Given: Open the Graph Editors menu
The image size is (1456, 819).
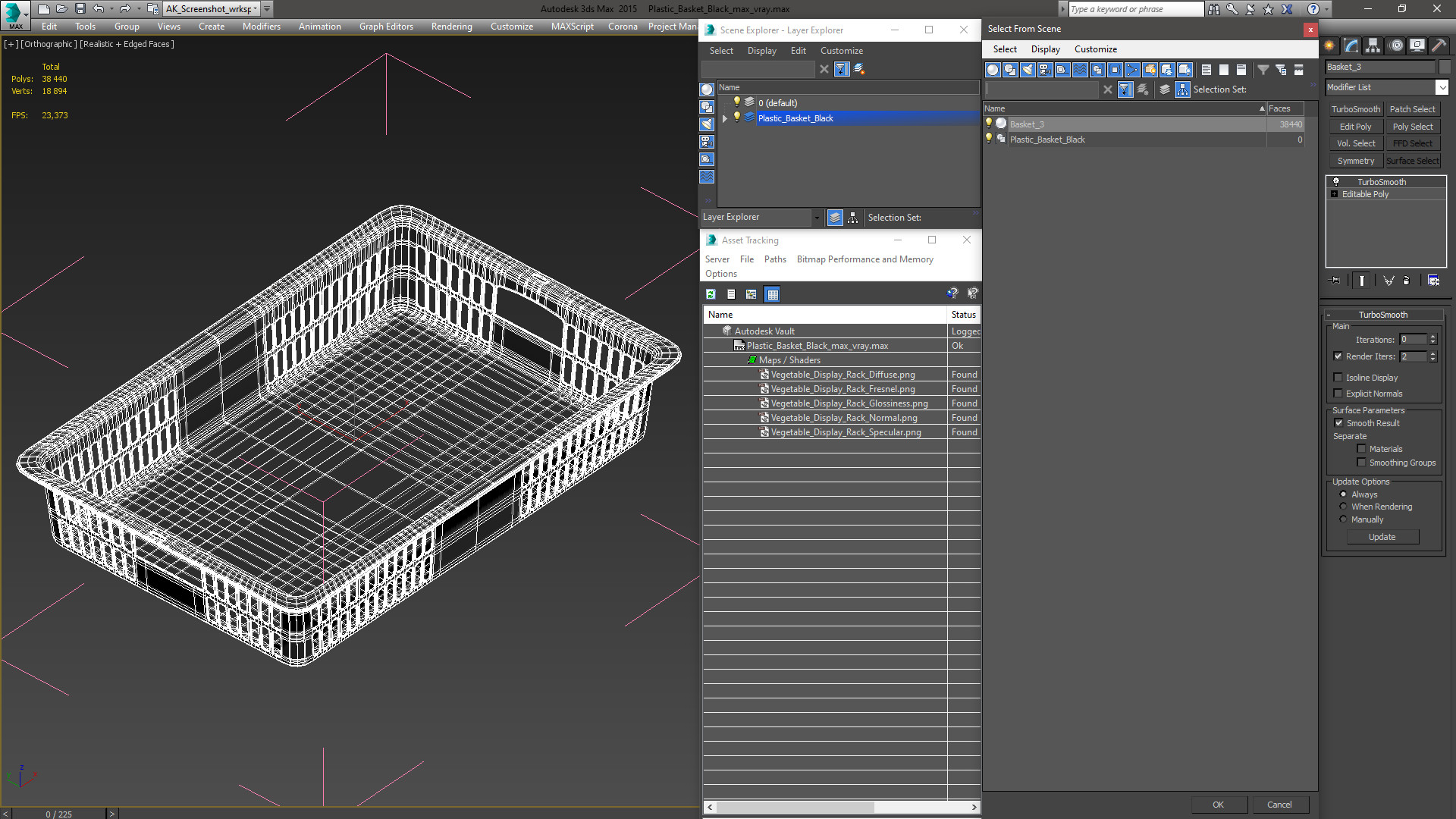Looking at the screenshot, I should pos(386,27).
